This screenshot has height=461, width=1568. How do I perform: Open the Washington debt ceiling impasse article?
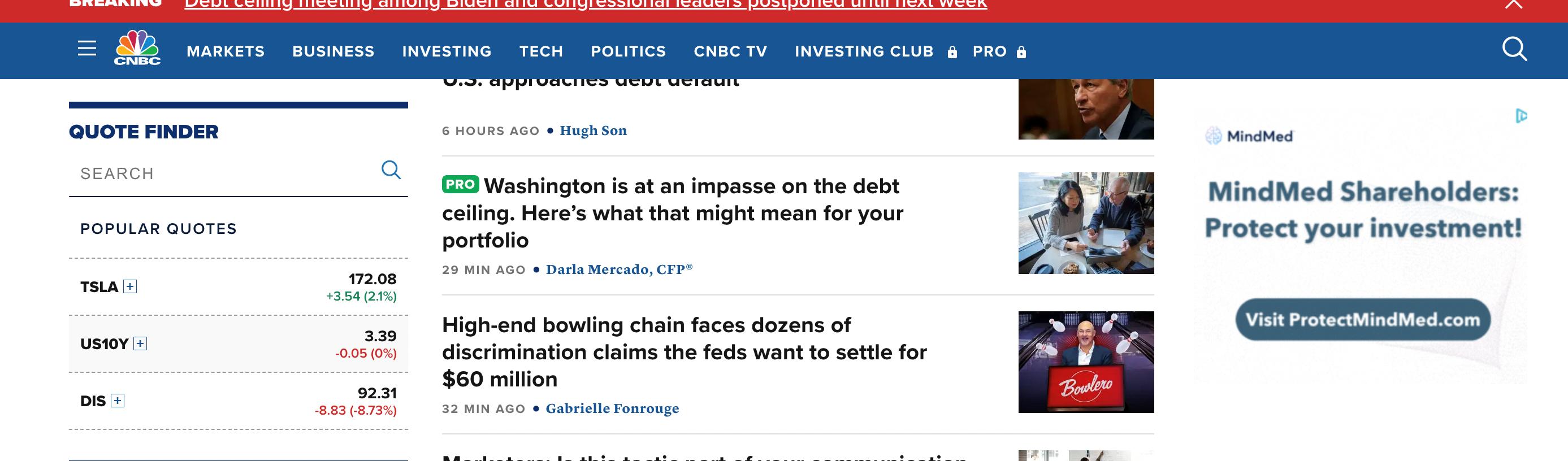point(672,213)
